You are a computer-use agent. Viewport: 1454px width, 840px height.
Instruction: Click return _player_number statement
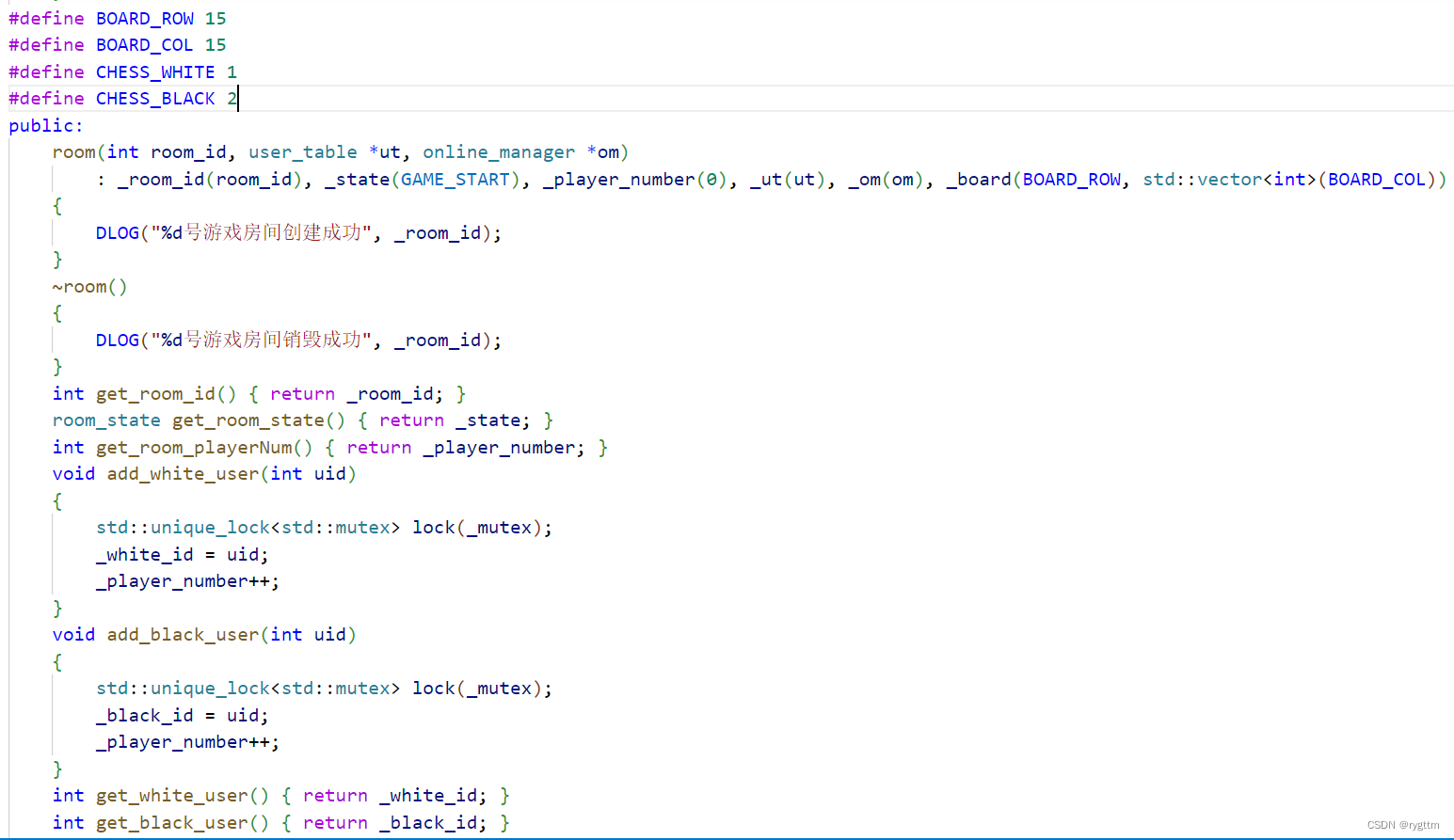click(466, 447)
